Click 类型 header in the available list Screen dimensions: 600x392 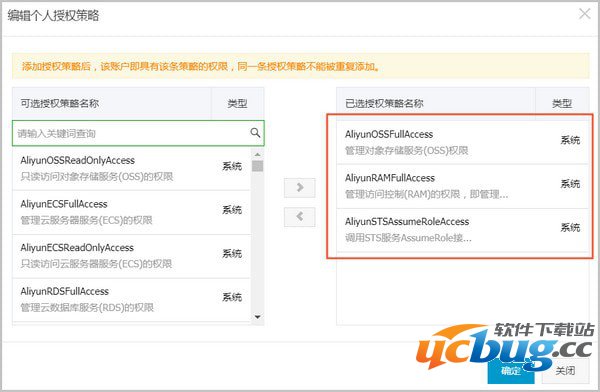tap(237, 103)
